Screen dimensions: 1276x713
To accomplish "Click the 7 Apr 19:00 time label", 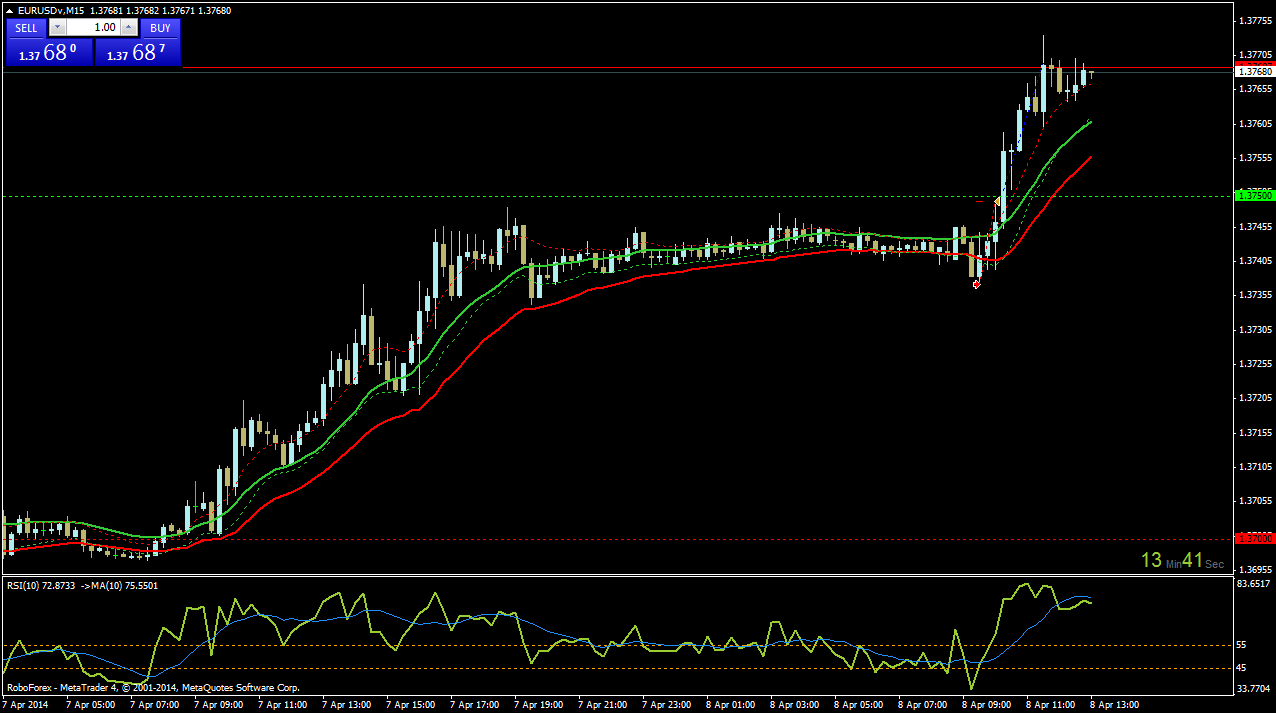I will 540,705.
